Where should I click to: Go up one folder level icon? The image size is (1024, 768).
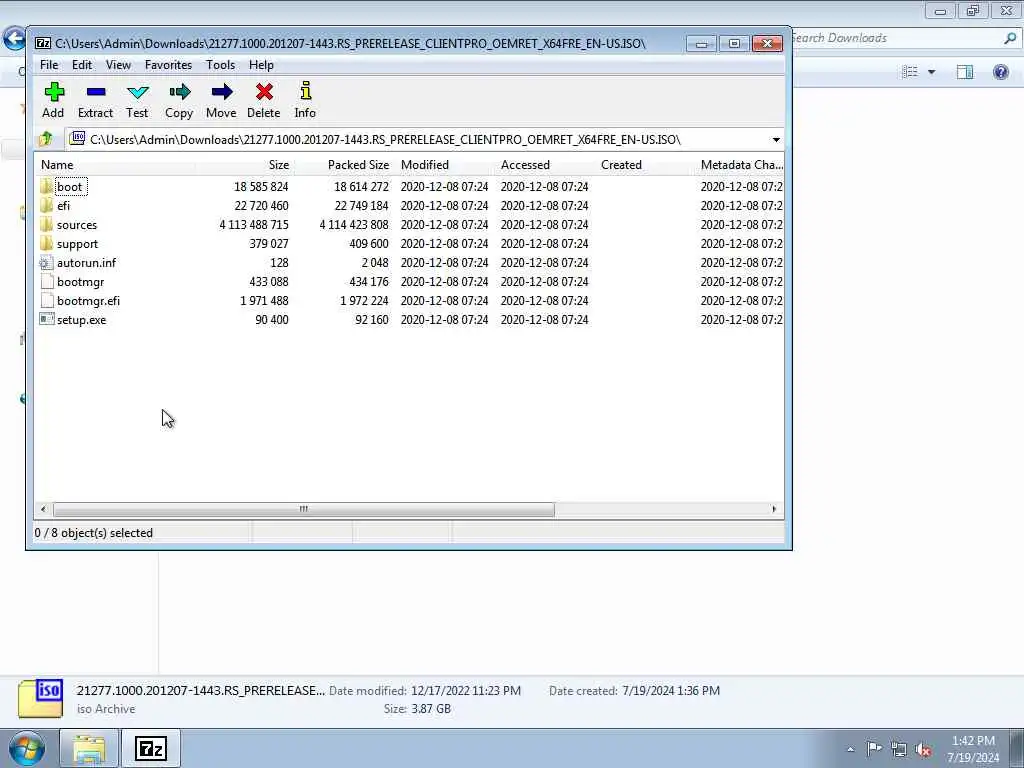click(46, 139)
